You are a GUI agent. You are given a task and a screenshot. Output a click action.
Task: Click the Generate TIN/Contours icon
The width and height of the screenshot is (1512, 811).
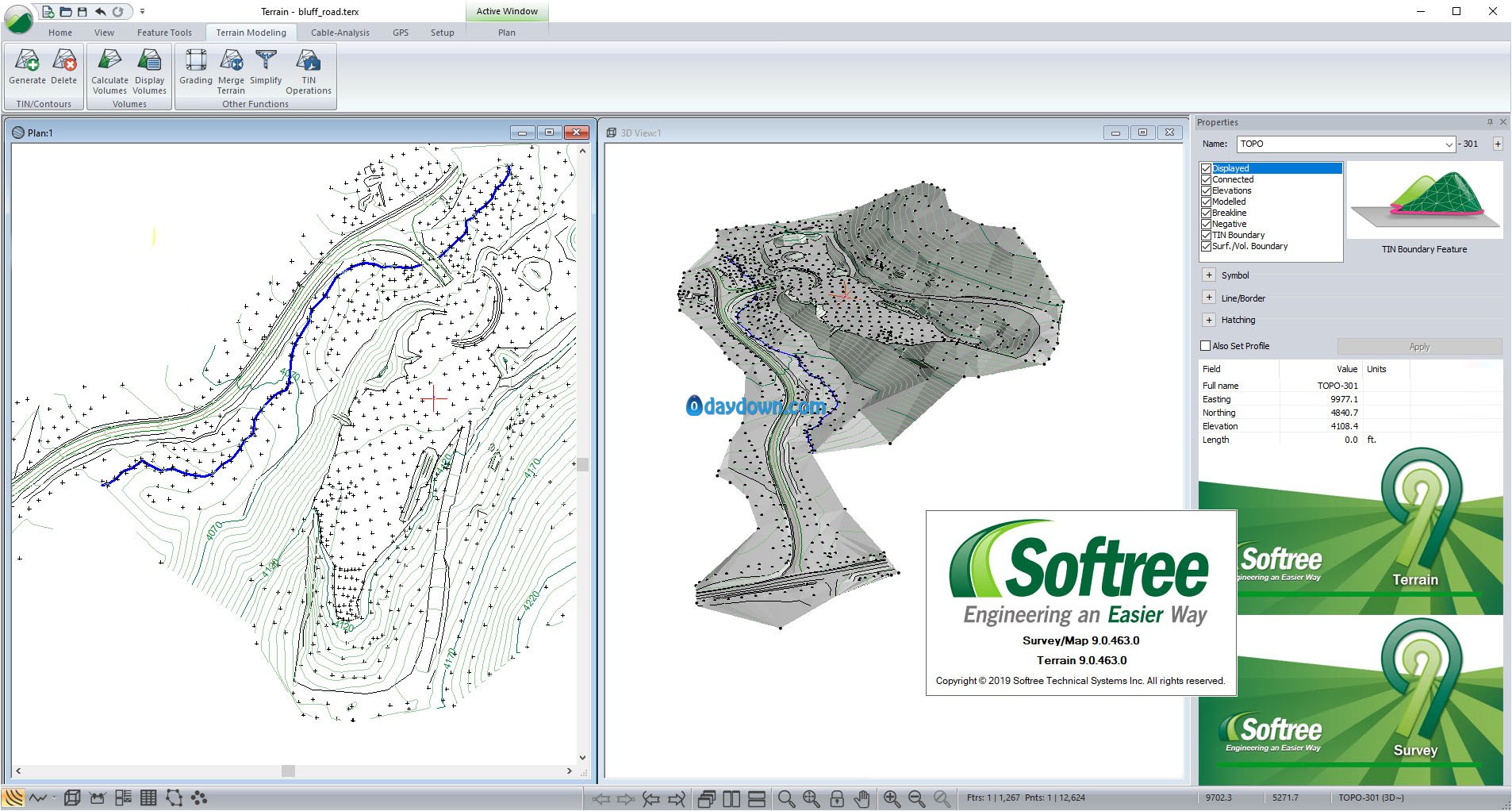tap(27, 67)
